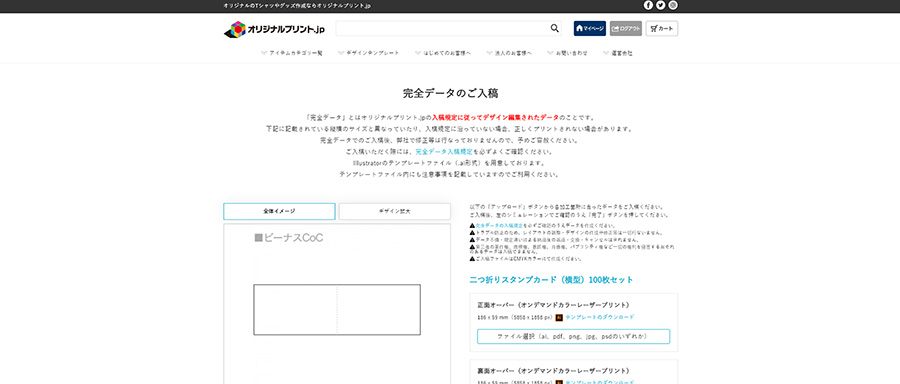The height and width of the screenshot is (384, 900).
Task: Click Illustrator icon beside 正面オーバー template link
Action: click(x=559, y=317)
